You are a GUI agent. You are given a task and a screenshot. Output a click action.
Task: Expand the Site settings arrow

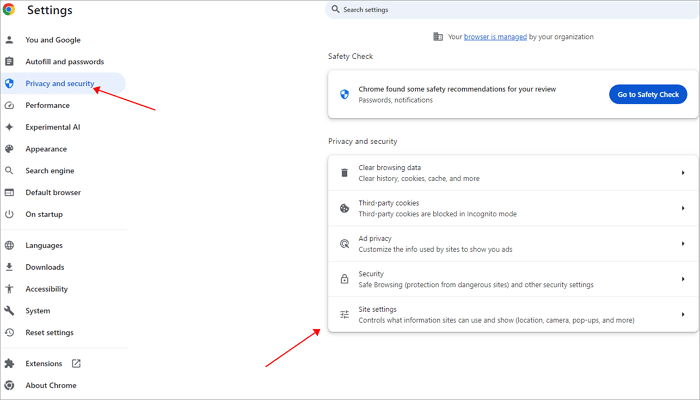point(683,315)
